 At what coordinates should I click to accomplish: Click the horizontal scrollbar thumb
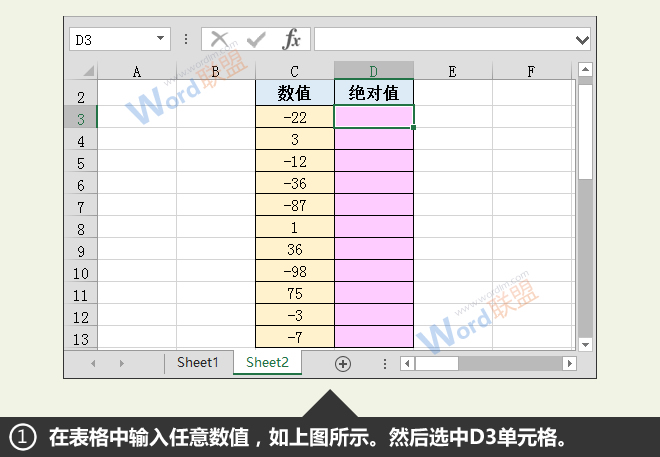[x=436, y=363]
